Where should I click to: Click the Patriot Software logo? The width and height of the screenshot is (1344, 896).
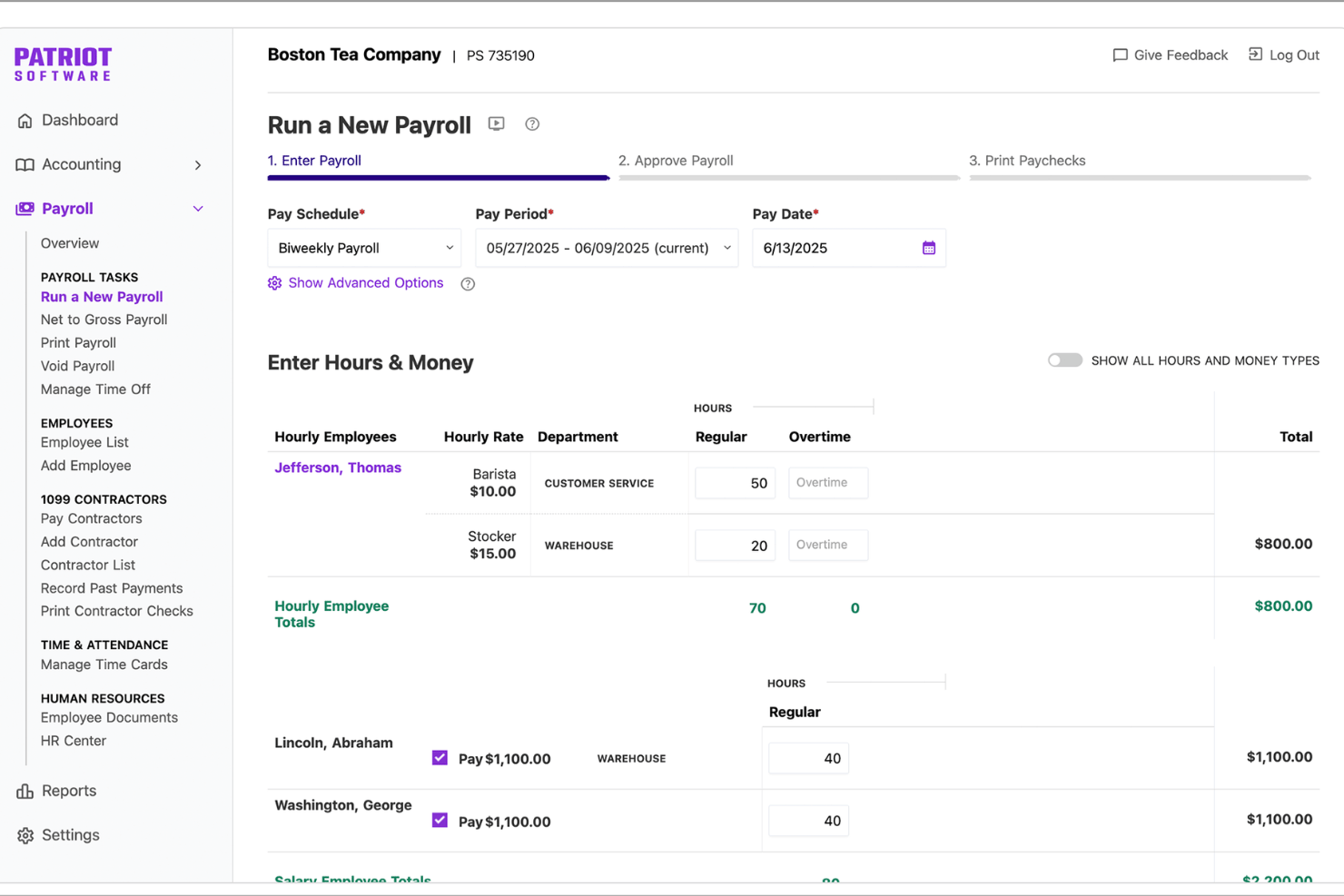point(63,64)
